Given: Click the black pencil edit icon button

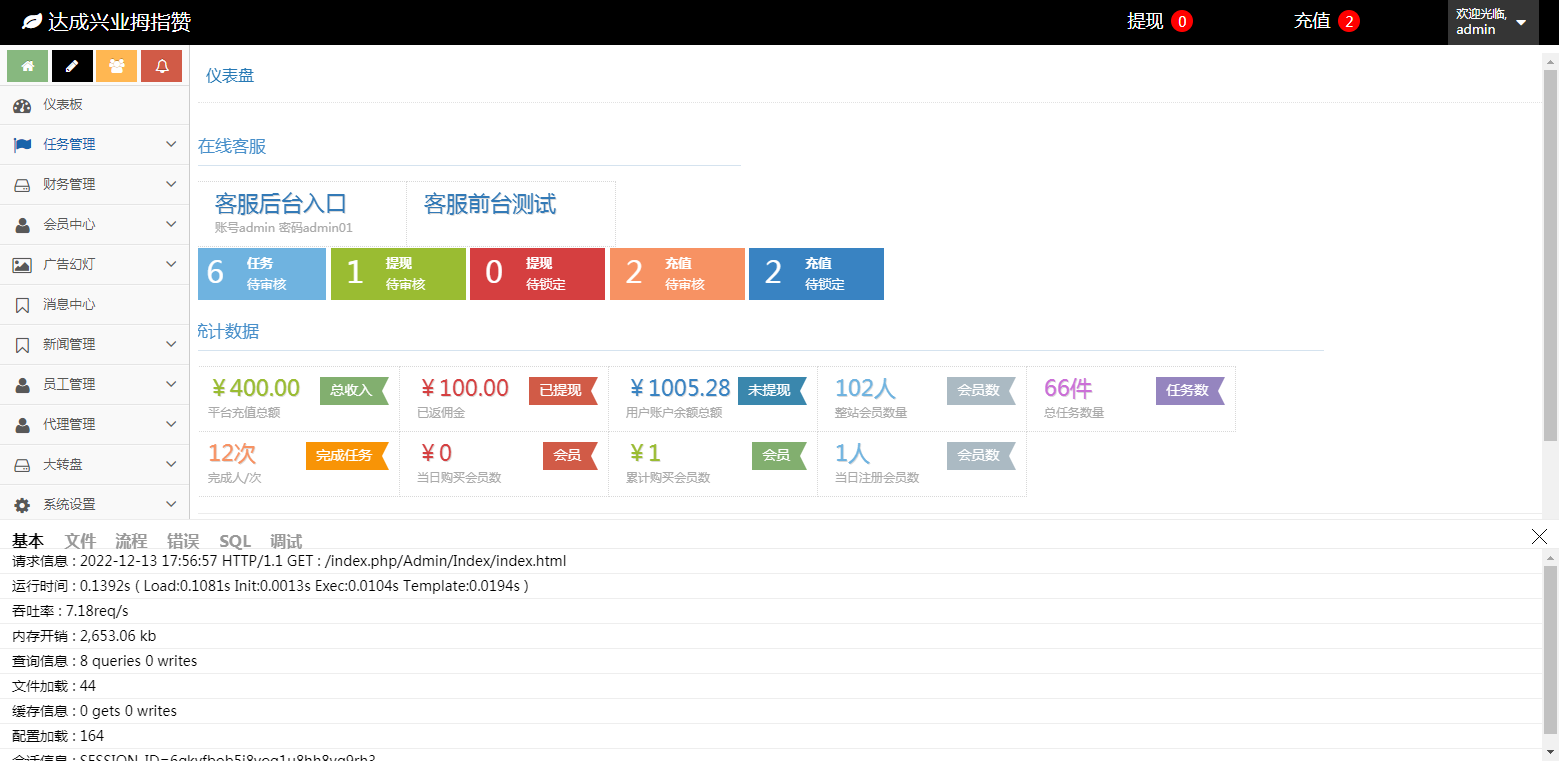Looking at the screenshot, I should tap(72, 66).
